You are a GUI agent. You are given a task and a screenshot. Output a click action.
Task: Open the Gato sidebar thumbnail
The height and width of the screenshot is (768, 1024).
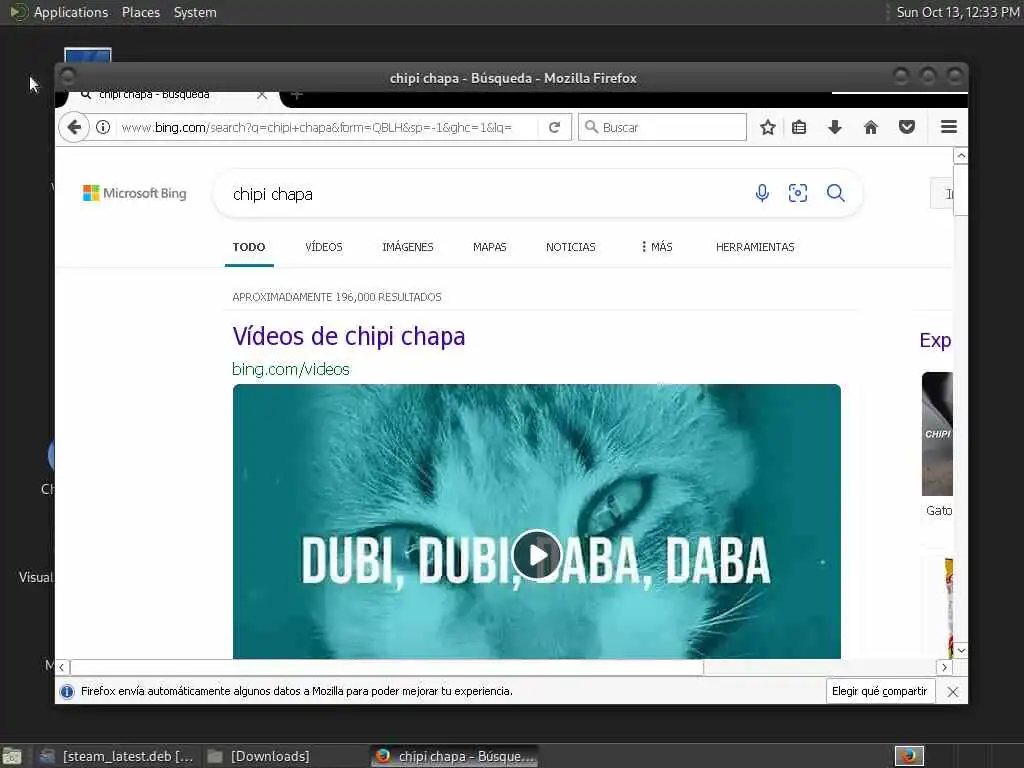pos(937,434)
